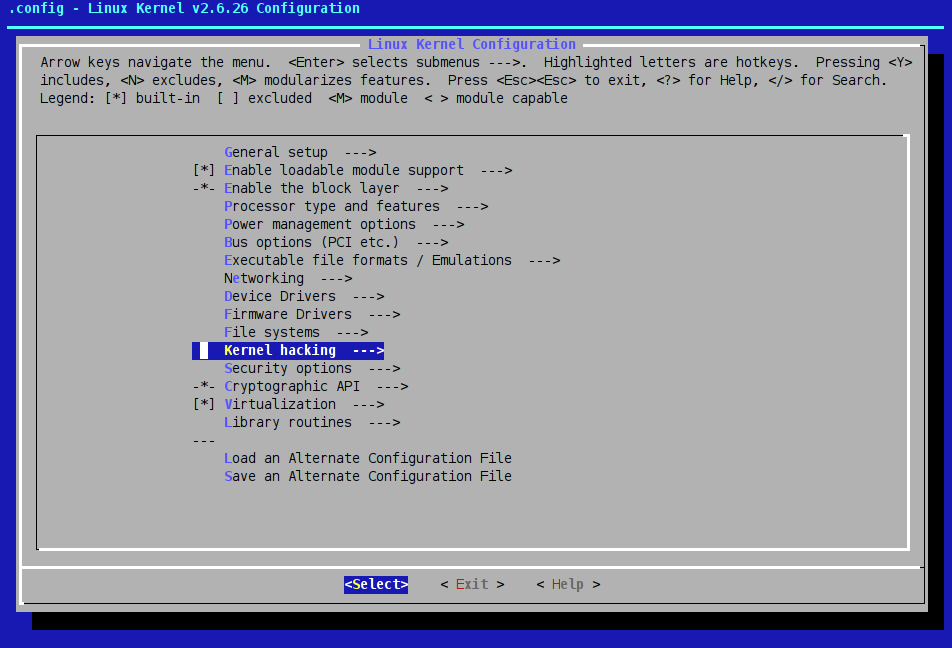Open the General setup submenu
The image size is (952, 648).
tap(301, 152)
